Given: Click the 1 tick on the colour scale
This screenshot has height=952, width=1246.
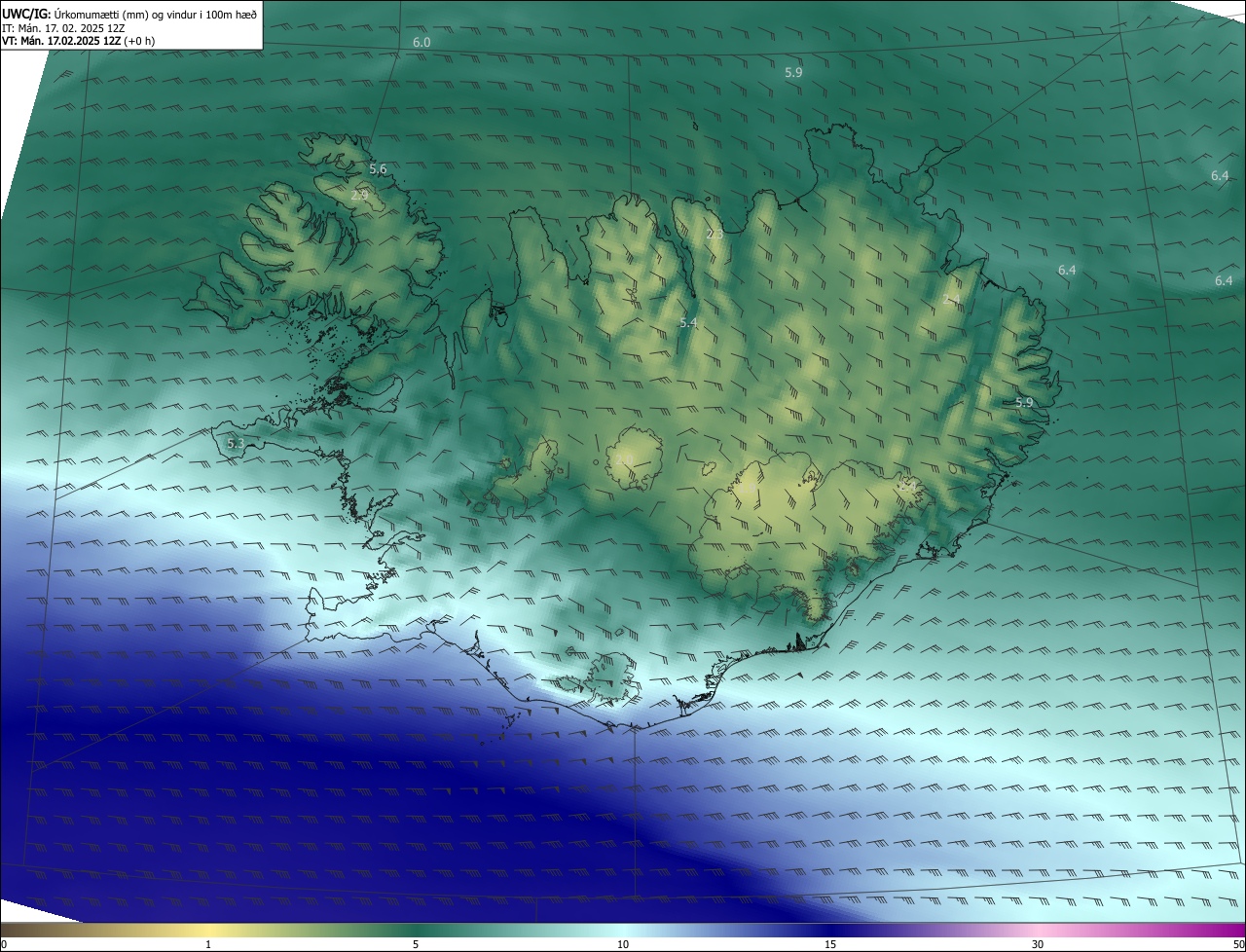Looking at the screenshot, I should click(x=208, y=944).
